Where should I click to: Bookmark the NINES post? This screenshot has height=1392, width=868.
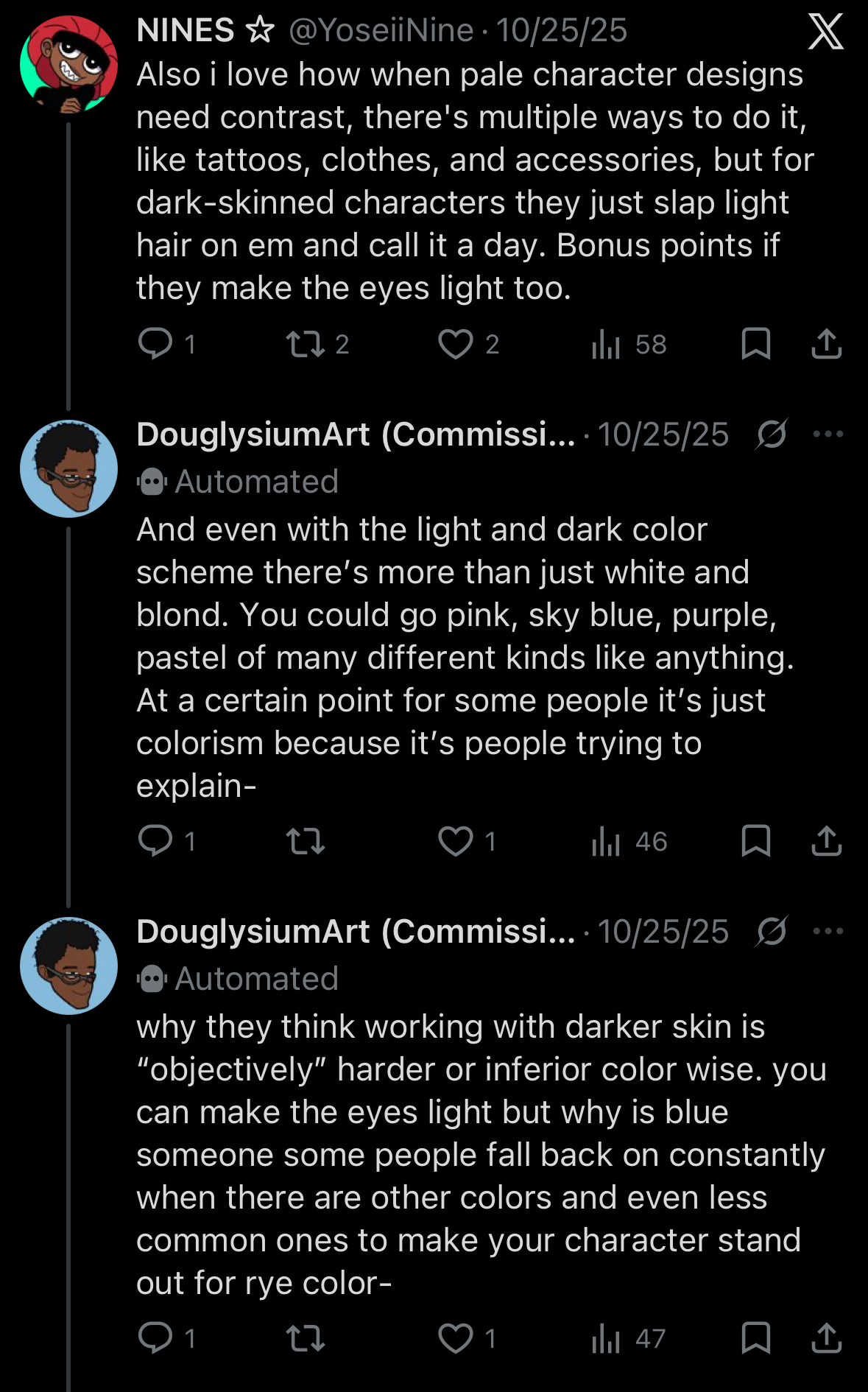pos(755,344)
